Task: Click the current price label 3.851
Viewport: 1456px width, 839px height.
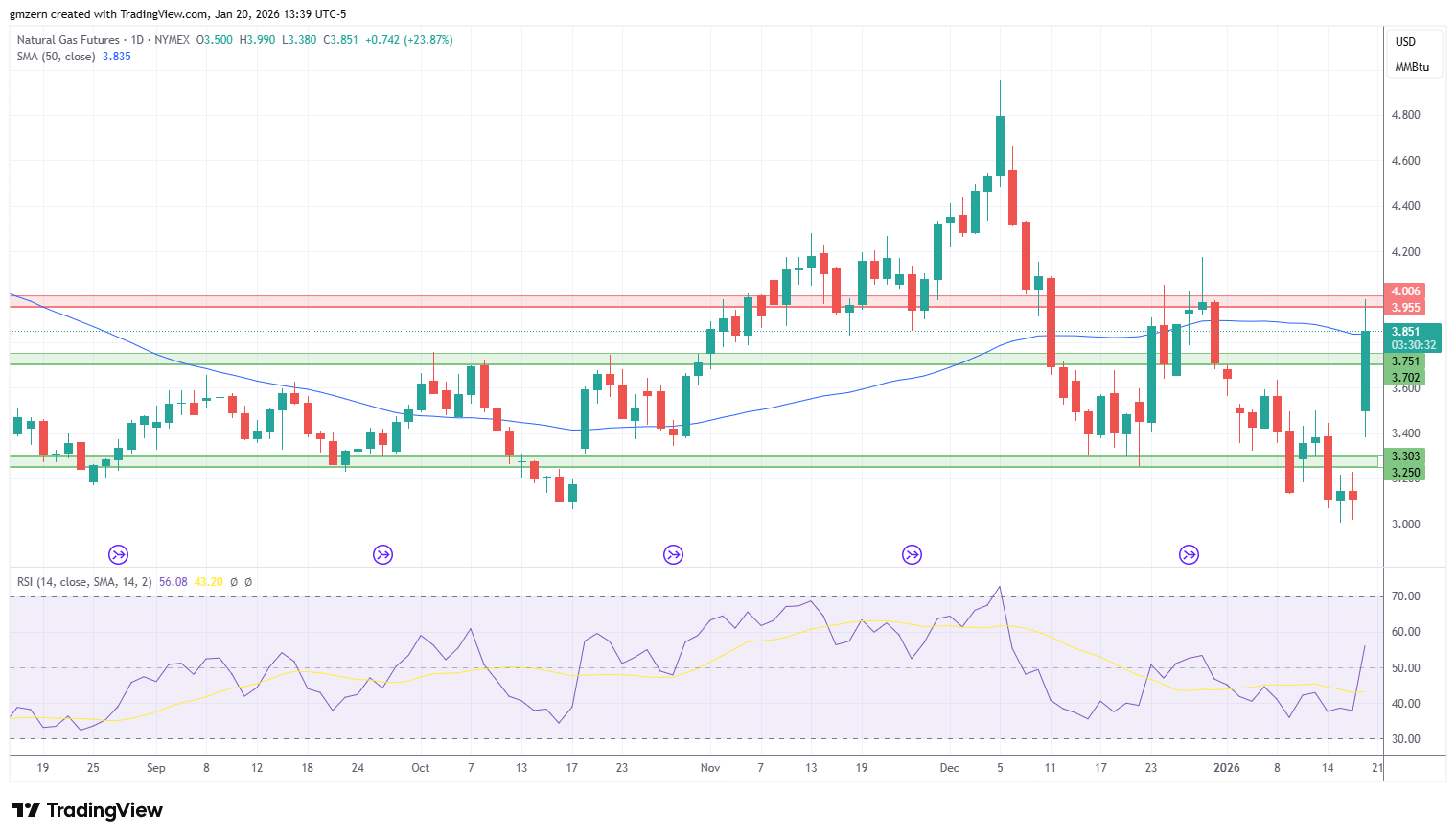Action: (x=1405, y=332)
